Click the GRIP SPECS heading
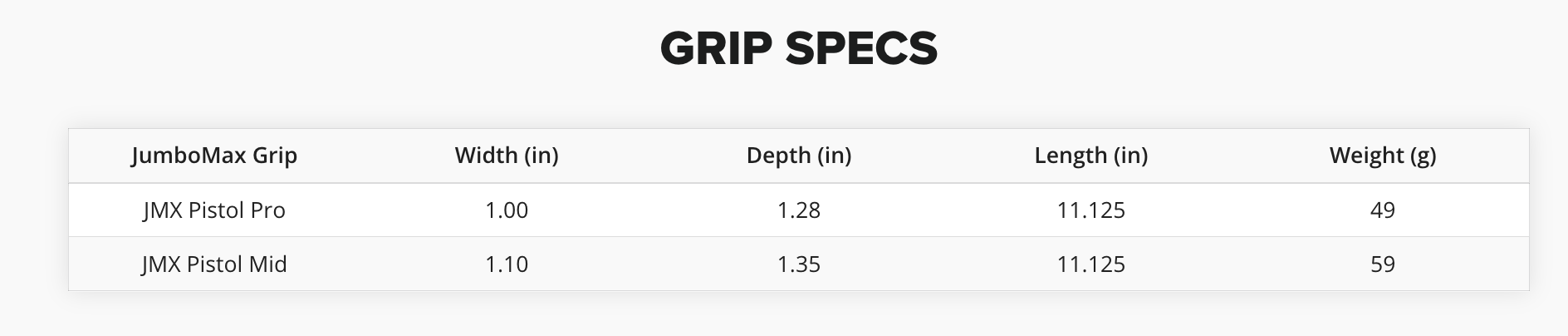Image resolution: width=1568 pixels, height=336 pixels. [799, 48]
